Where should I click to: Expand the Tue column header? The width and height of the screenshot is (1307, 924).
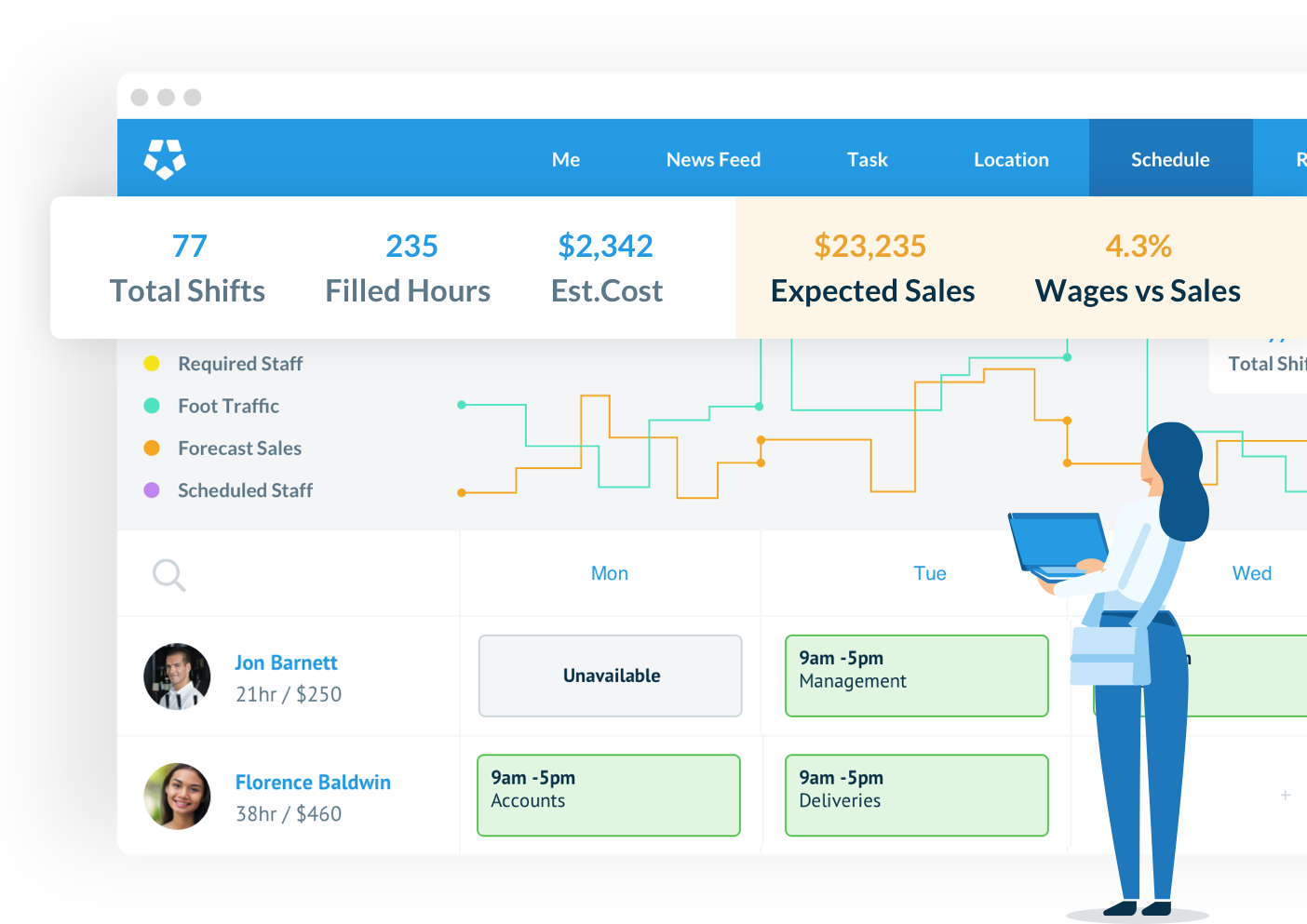click(930, 573)
